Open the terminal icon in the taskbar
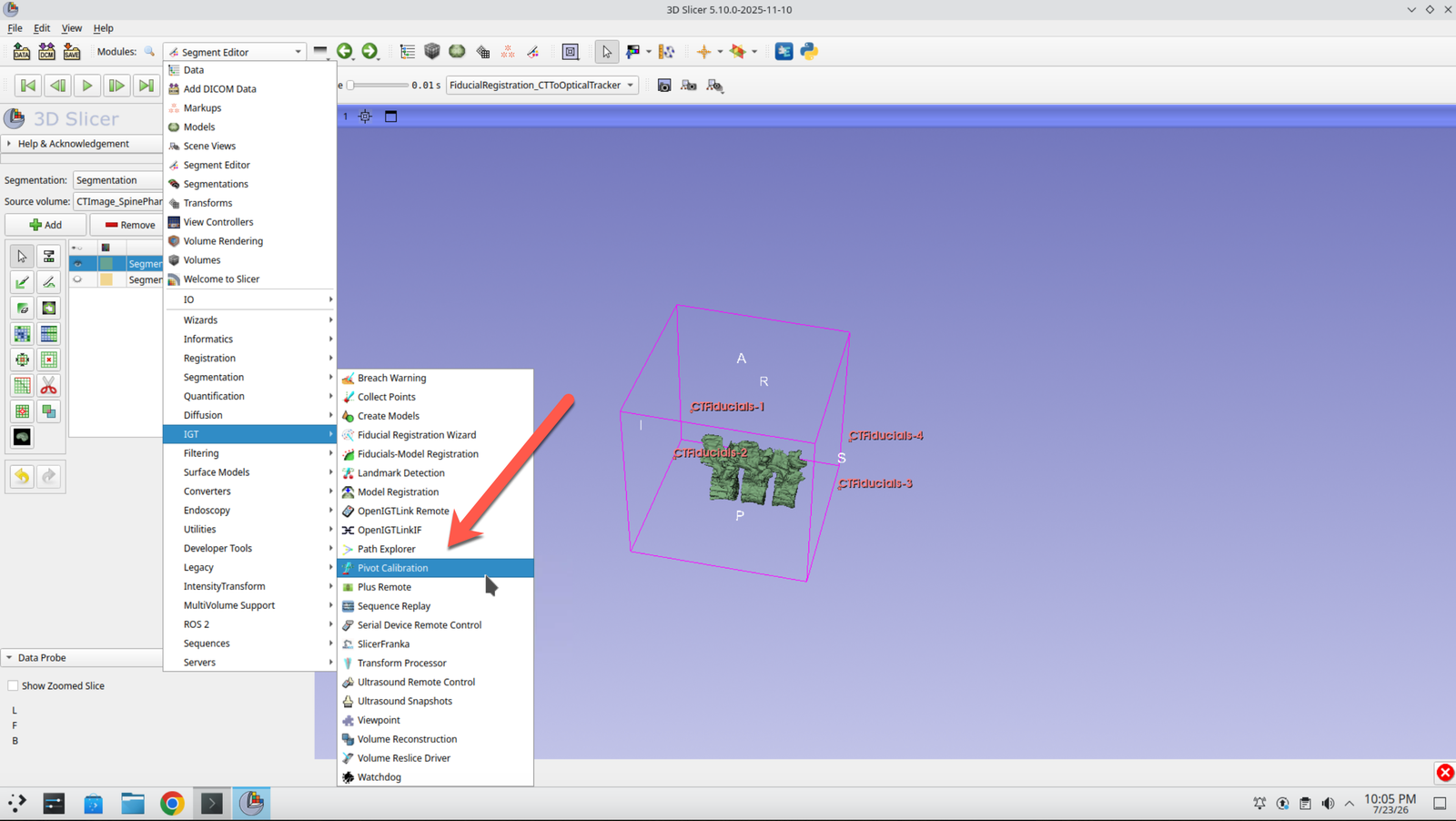Image resolution: width=1456 pixels, height=821 pixels. coord(211,803)
